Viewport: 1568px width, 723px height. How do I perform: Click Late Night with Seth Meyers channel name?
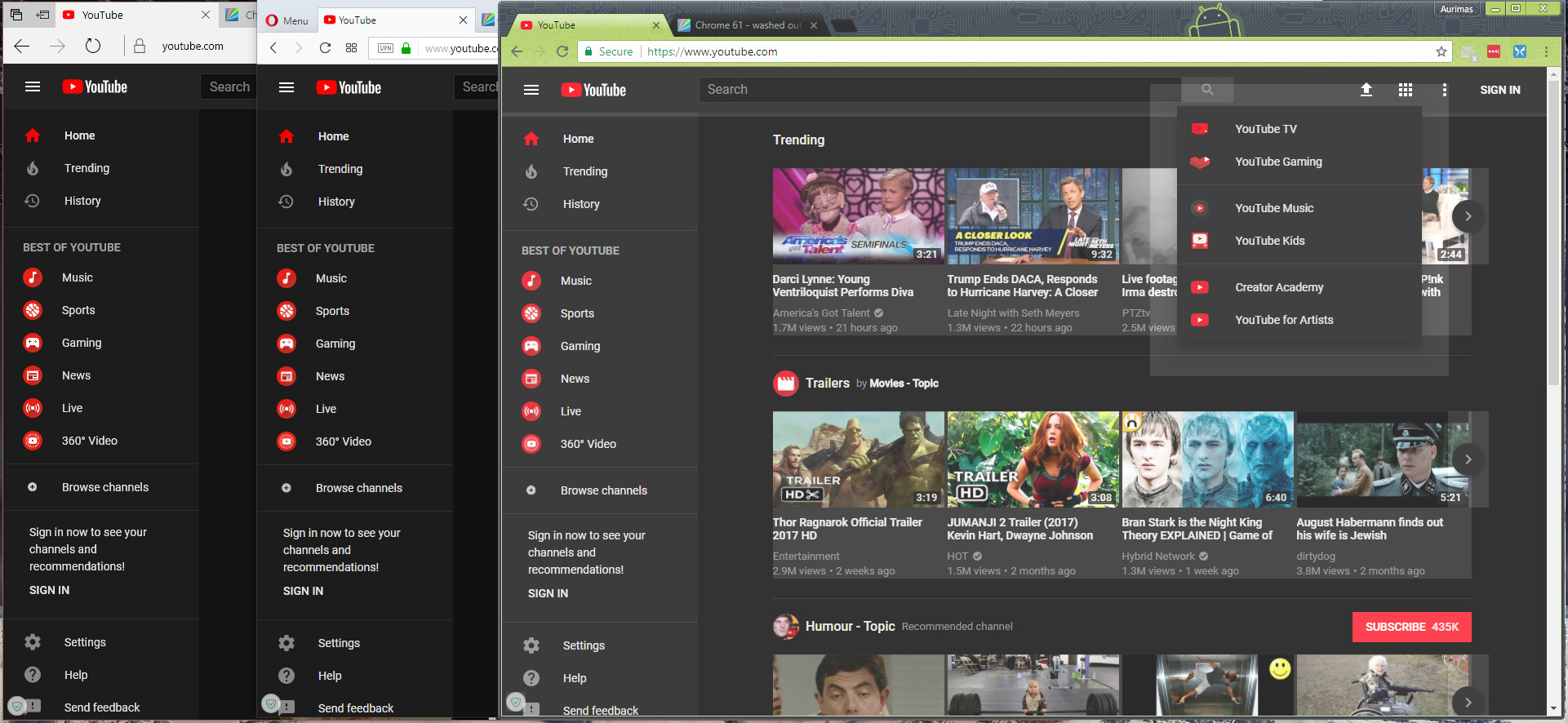click(x=1013, y=313)
